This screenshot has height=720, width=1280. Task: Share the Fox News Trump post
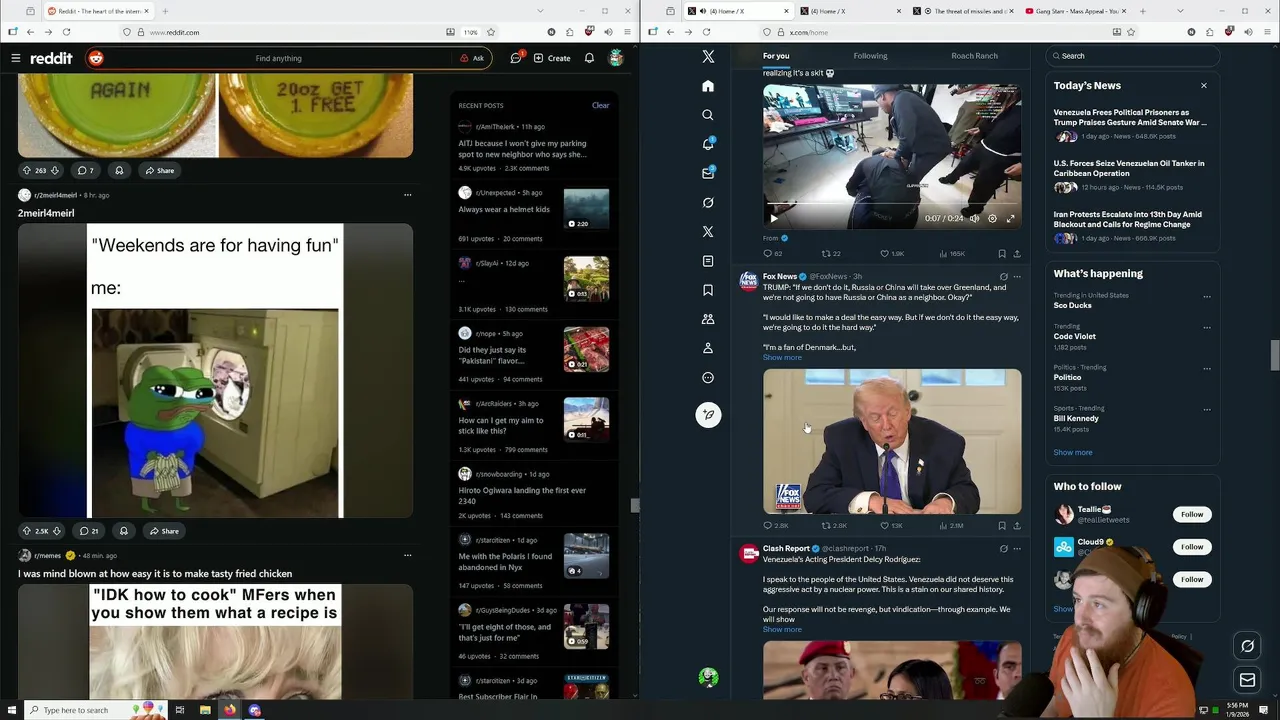[x=1017, y=525]
